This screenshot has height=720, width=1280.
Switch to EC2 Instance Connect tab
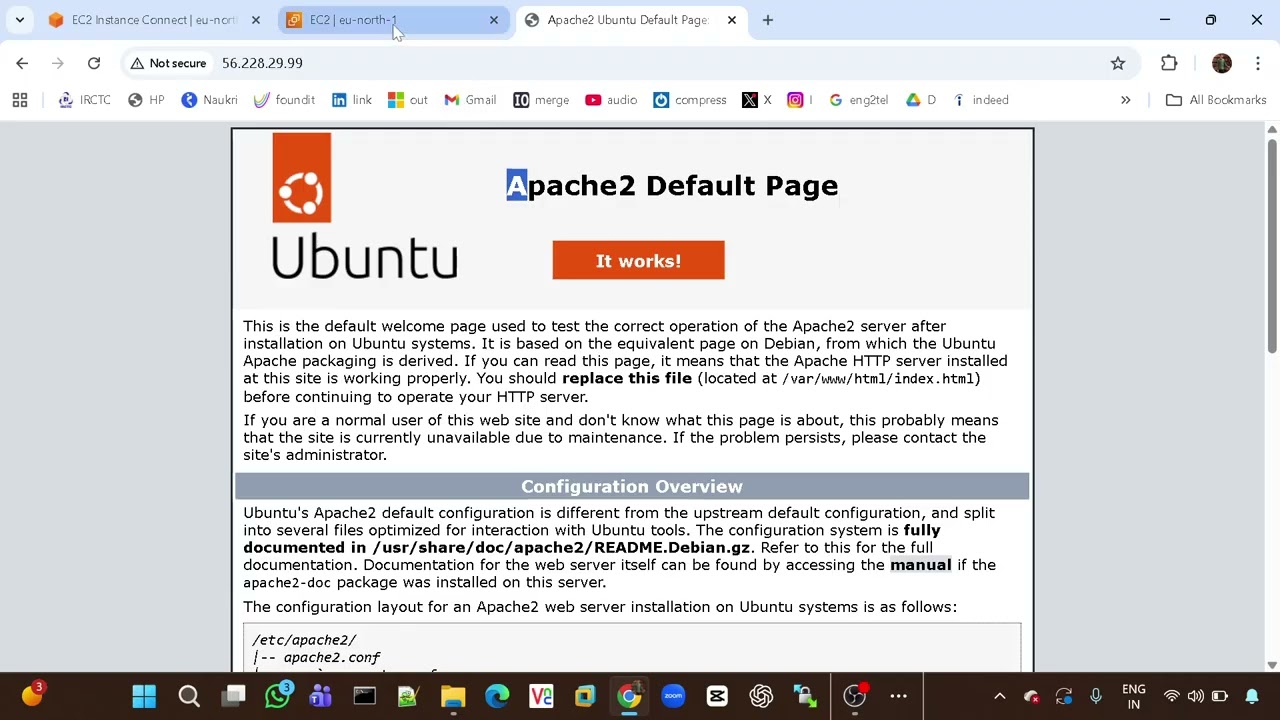[x=155, y=20]
